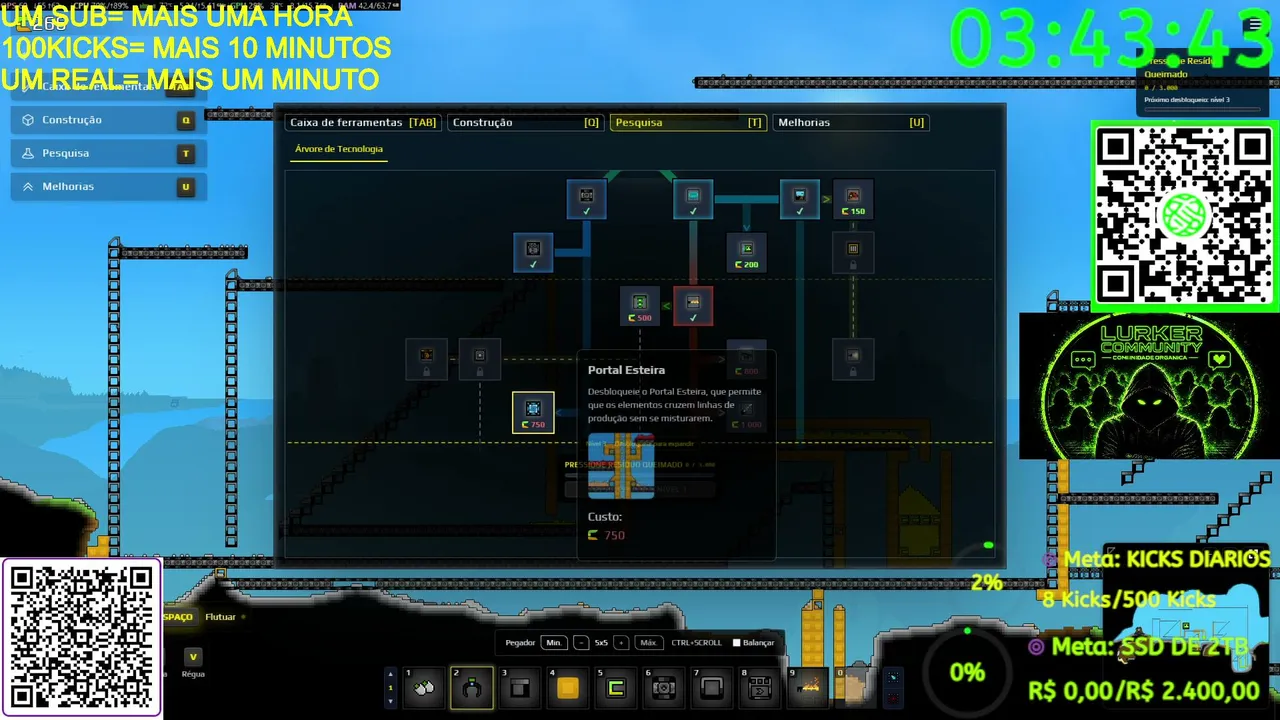Click the 0% circular progress gauge
This screenshot has width=1280, height=720.
(x=966, y=672)
